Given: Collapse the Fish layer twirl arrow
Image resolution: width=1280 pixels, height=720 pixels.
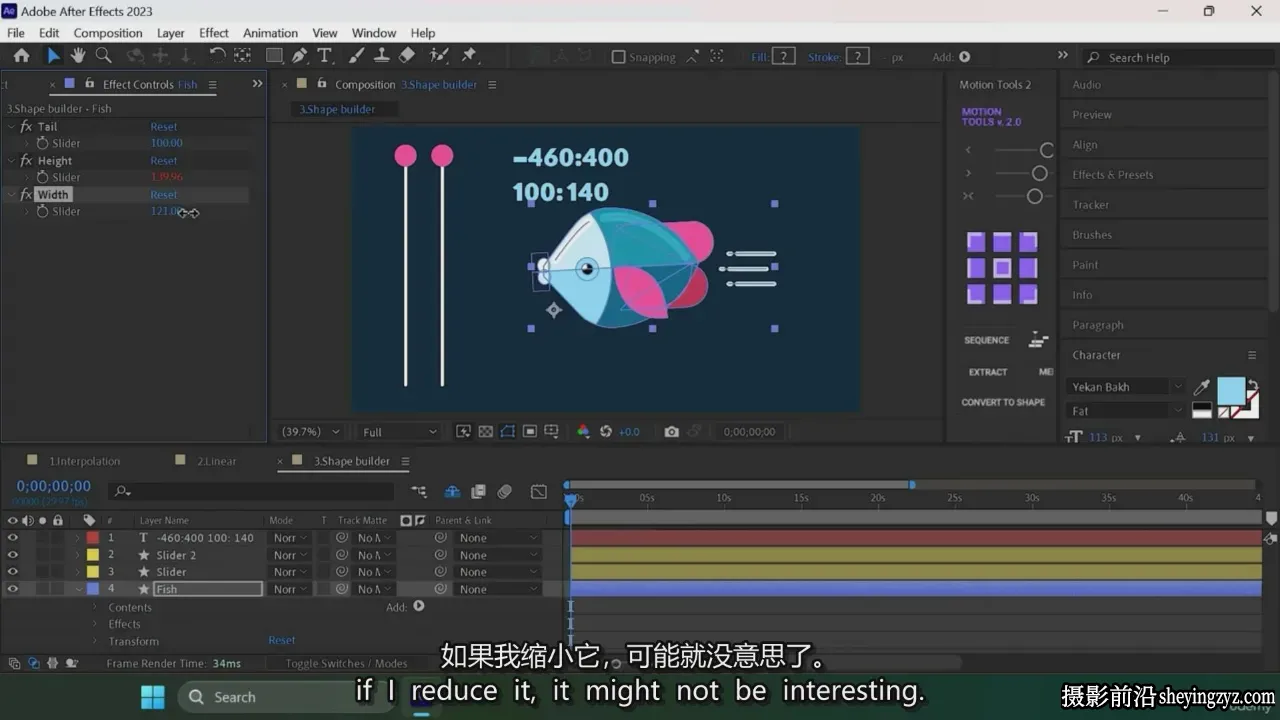Looking at the screenshot, I should pyautogui.click(x=78, y=589).
